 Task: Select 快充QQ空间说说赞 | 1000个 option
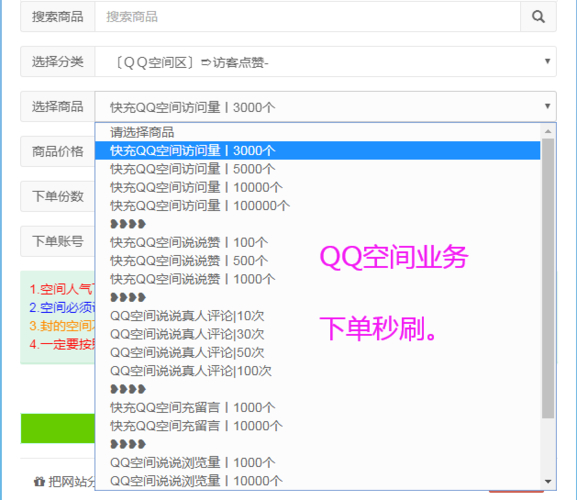(x=317, y=279)
